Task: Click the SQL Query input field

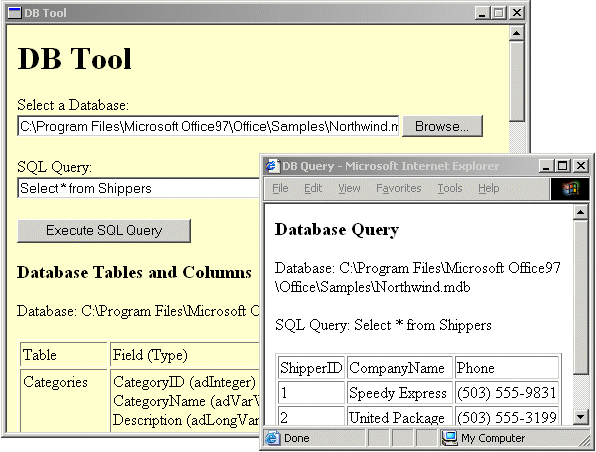Action: 139,189
